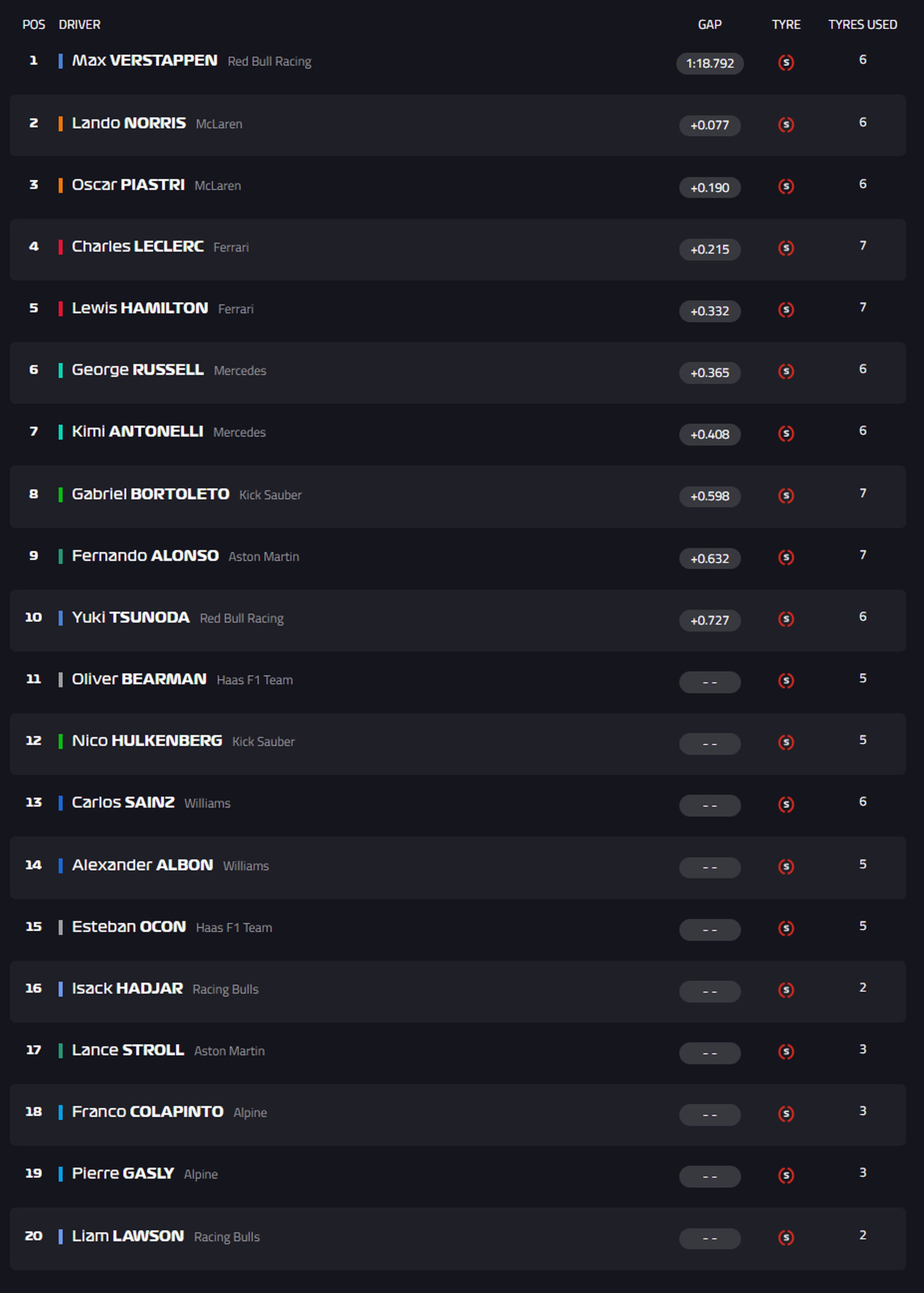Image resolution: width=924 pixels, height=1293 pixels.
Task: Open Gabriel BORTOLETO driver entry
Action: click(150, 494)
